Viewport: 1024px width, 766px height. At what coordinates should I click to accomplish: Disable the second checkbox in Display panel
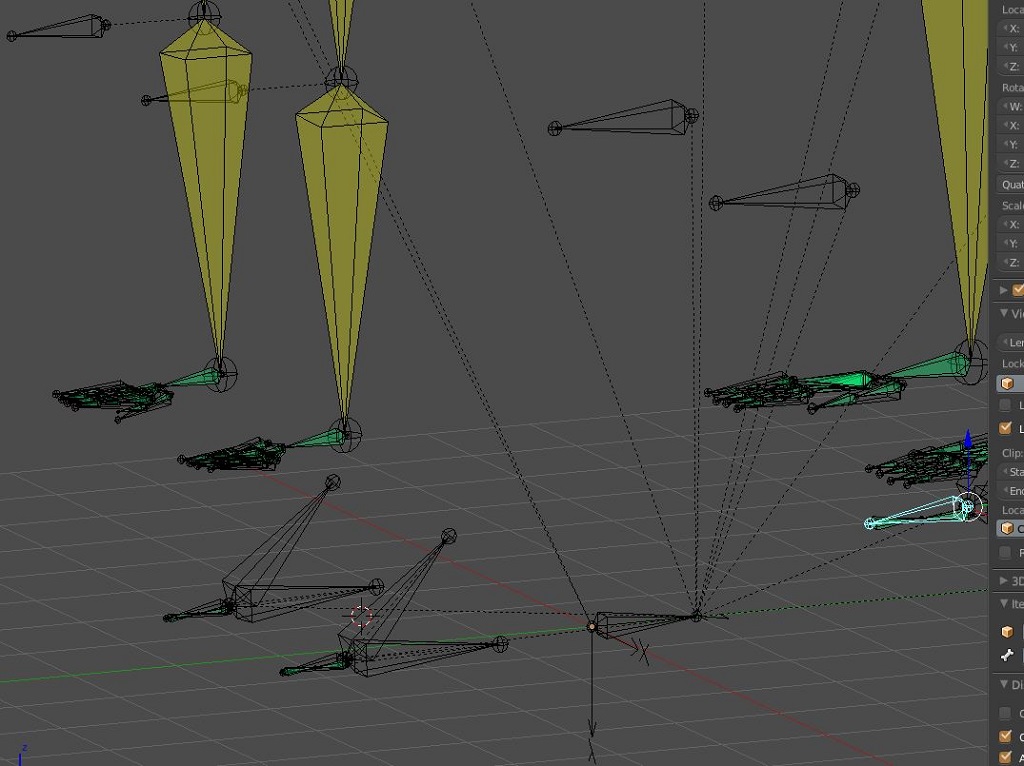tap(1006, 737)
